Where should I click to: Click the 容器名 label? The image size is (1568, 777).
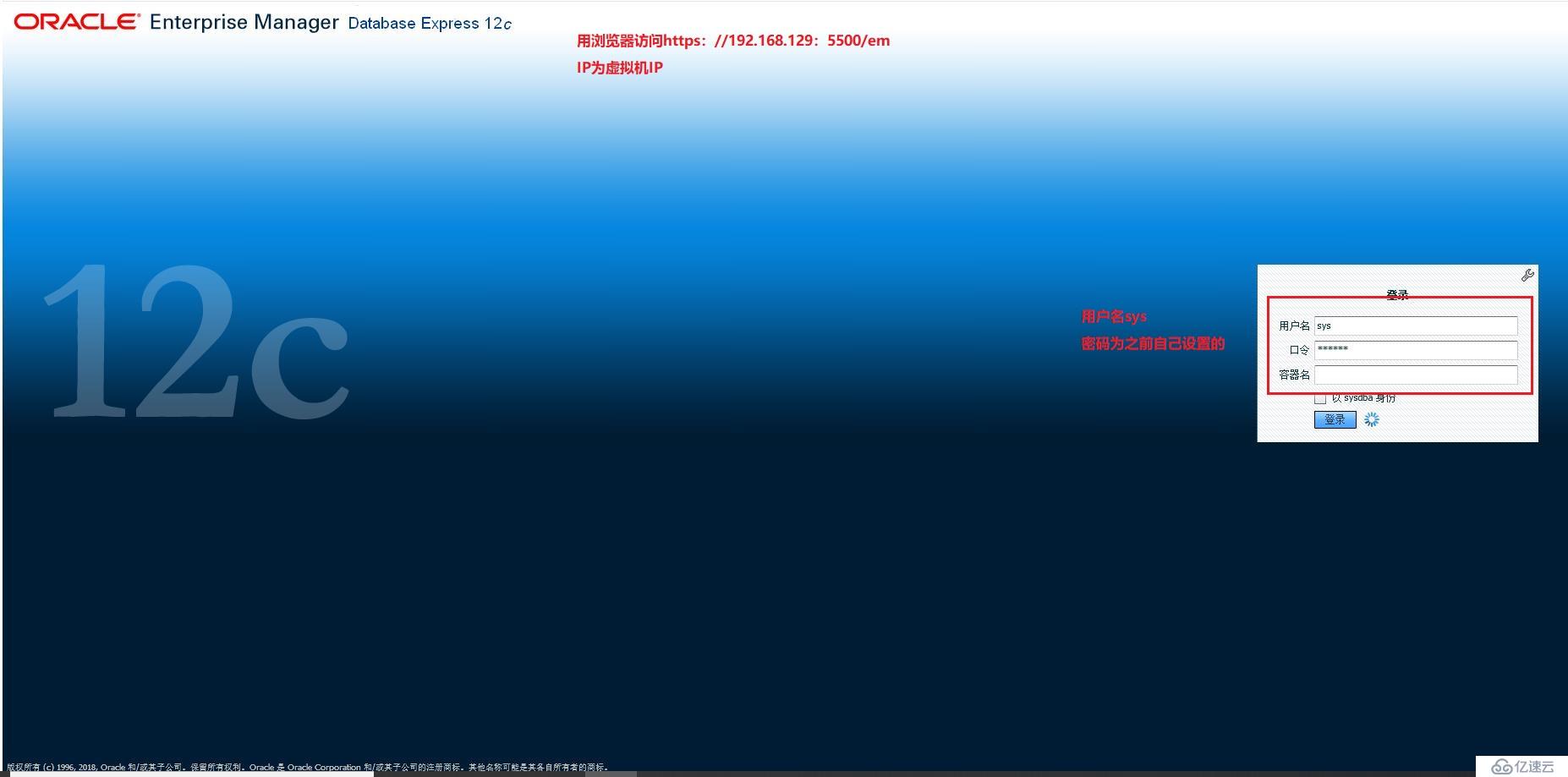tap(1294, 375)
